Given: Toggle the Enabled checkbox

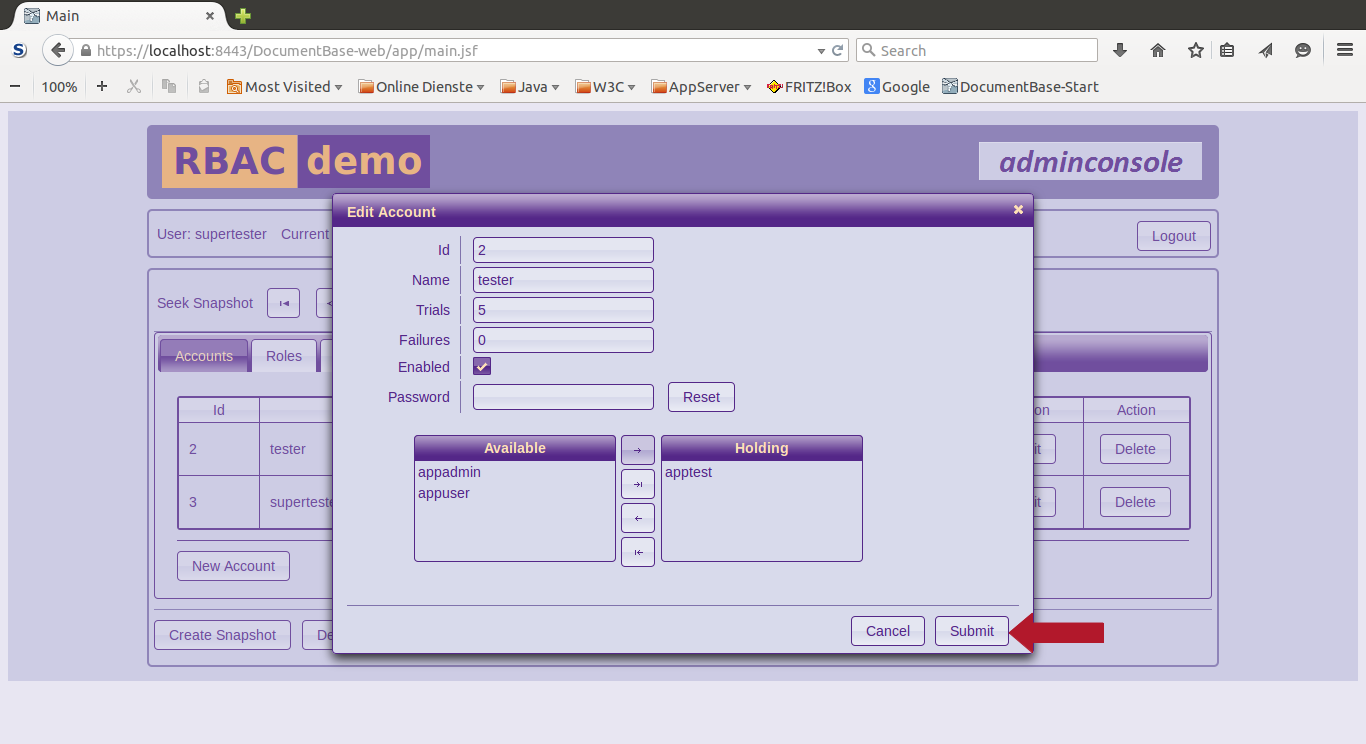Looking at the screenshot, I should pos(482,367).
